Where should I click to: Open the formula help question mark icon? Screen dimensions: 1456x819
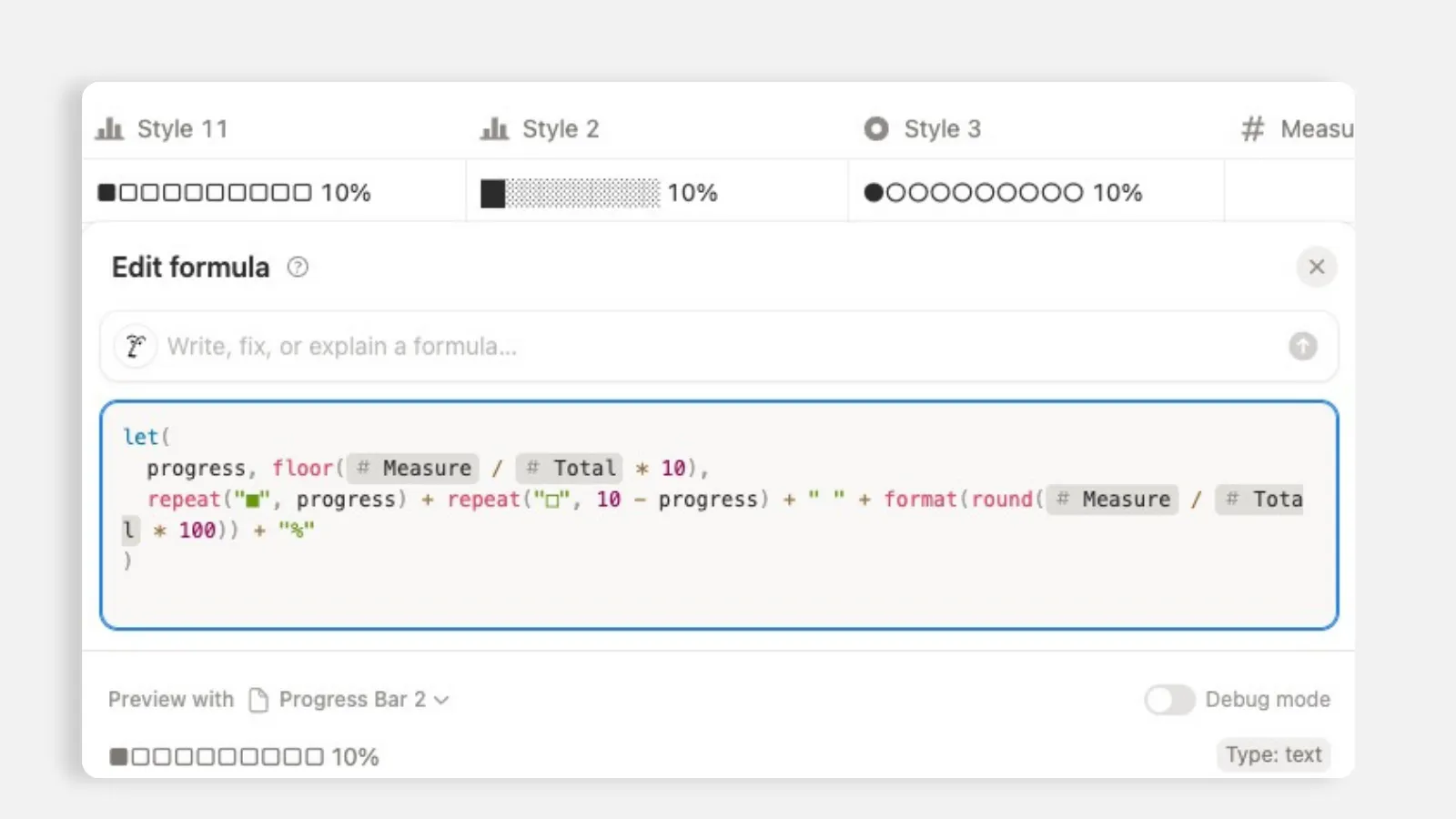[298, 267]
